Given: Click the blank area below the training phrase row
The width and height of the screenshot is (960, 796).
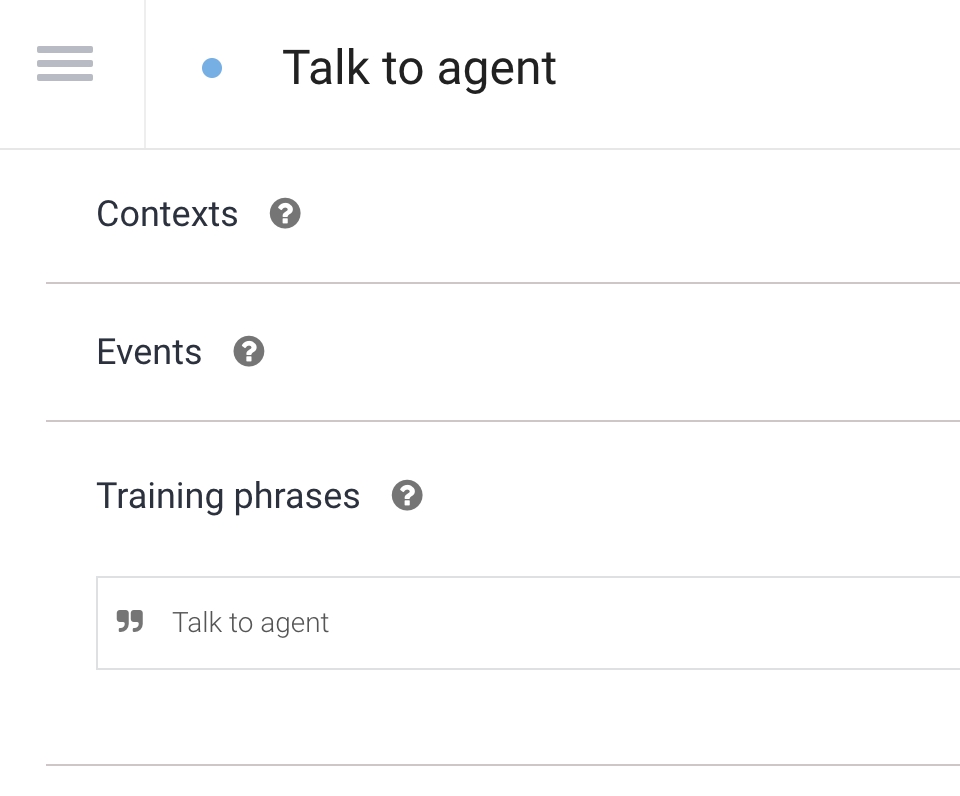Looking at the screenshot, I should pyautogui.click(x=500, y=716).
